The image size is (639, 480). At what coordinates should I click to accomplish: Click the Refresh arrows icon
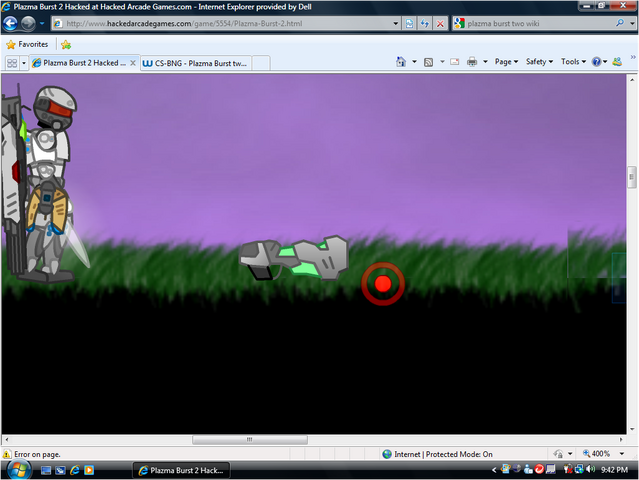425,24
